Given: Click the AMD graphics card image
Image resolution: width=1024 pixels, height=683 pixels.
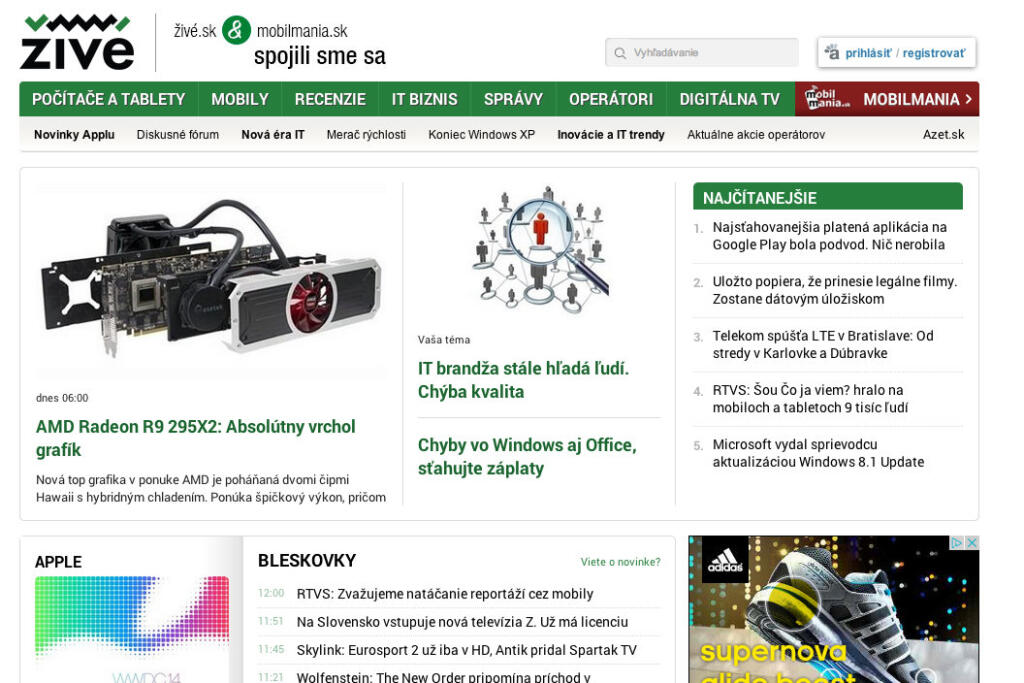Looking at the screenshot, I should point(211,279).
